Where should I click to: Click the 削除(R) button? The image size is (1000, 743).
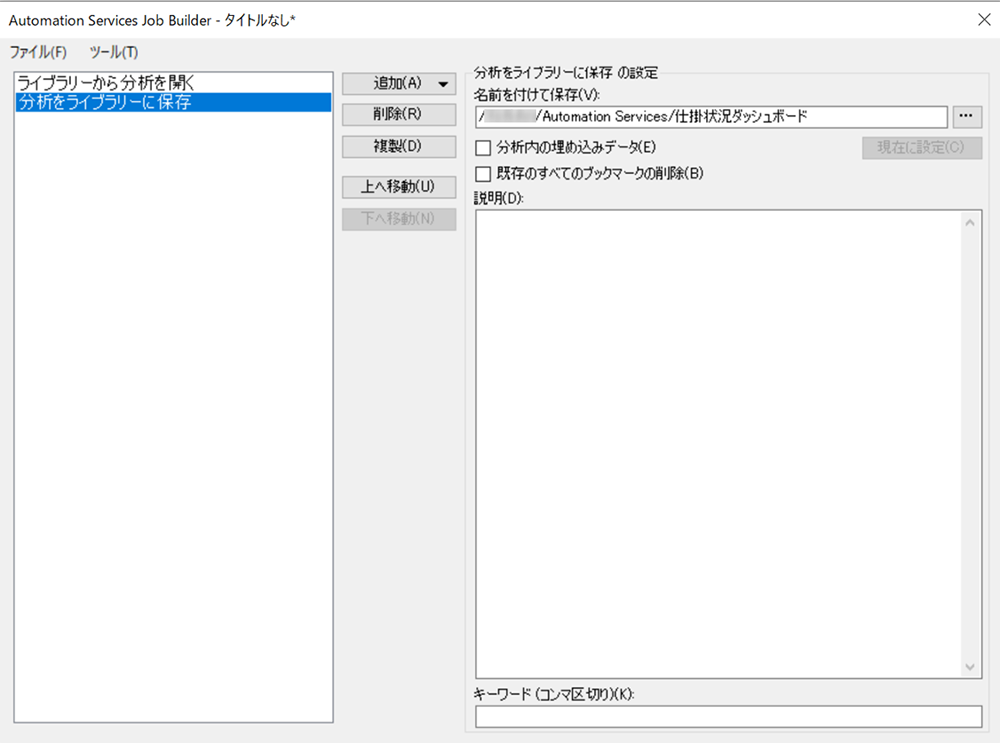399,115
